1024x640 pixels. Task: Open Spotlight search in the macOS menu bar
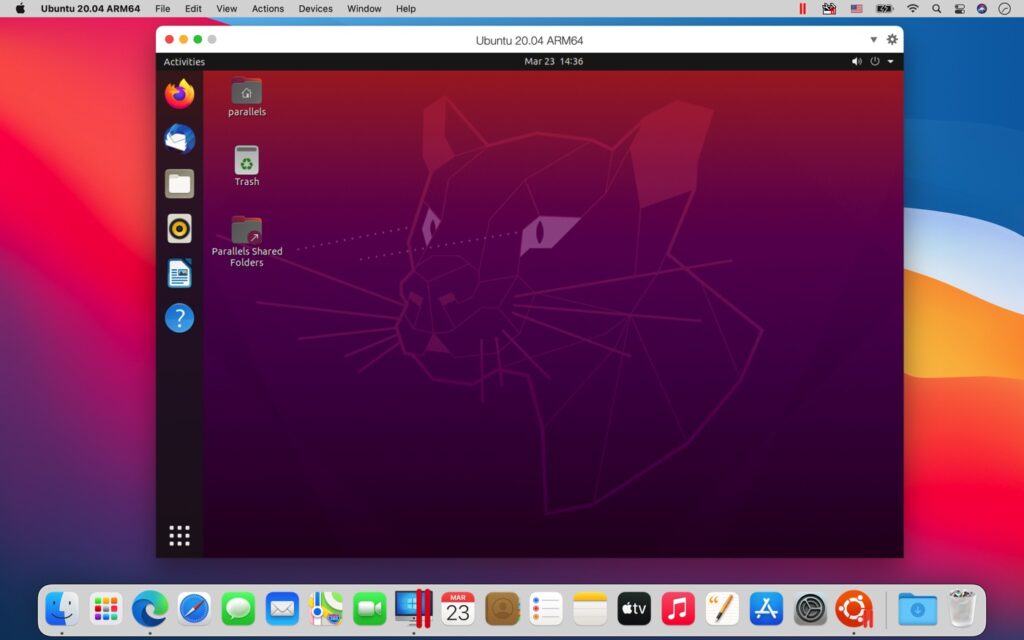935,9
